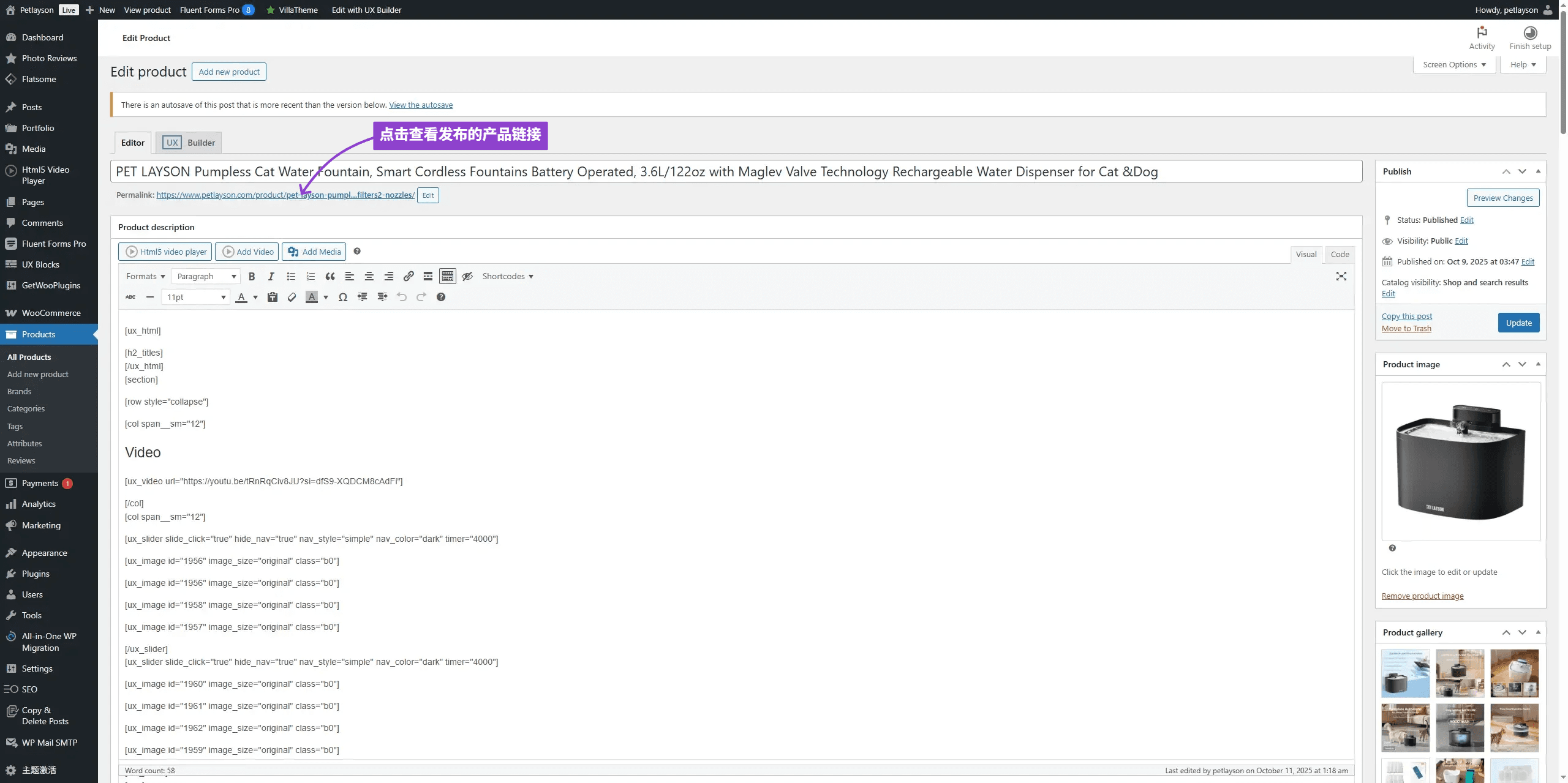This screenshot has height=783, width=1568.
Task: Click the undo arrow icon
Action: coord(402,298)
